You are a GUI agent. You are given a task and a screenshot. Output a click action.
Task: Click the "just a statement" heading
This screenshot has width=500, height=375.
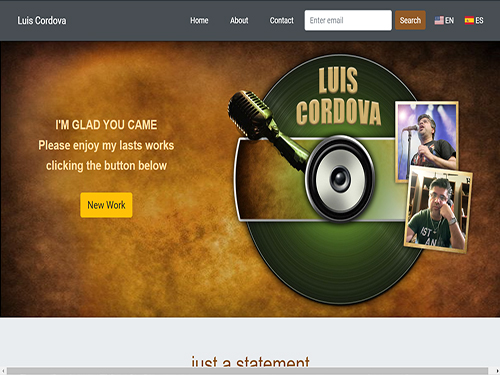250,361
